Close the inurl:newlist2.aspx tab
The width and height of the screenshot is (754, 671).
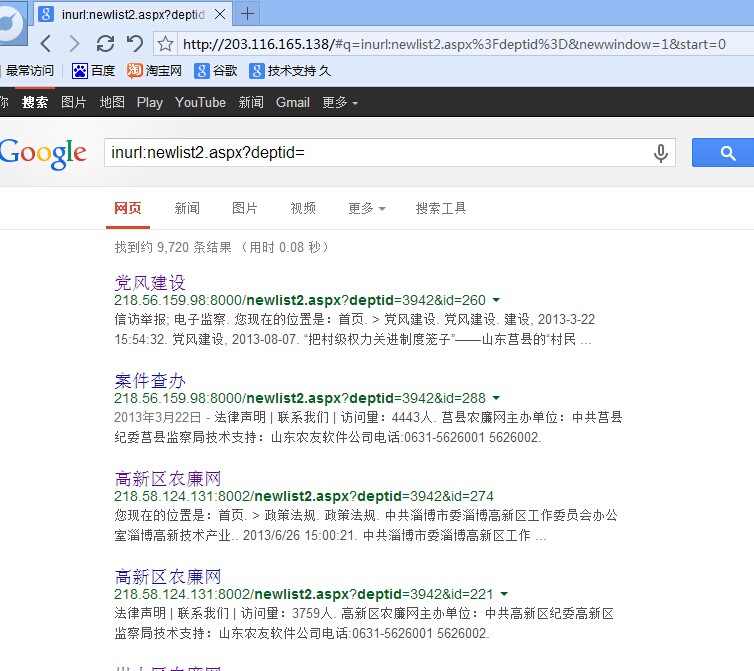[220, 14]
